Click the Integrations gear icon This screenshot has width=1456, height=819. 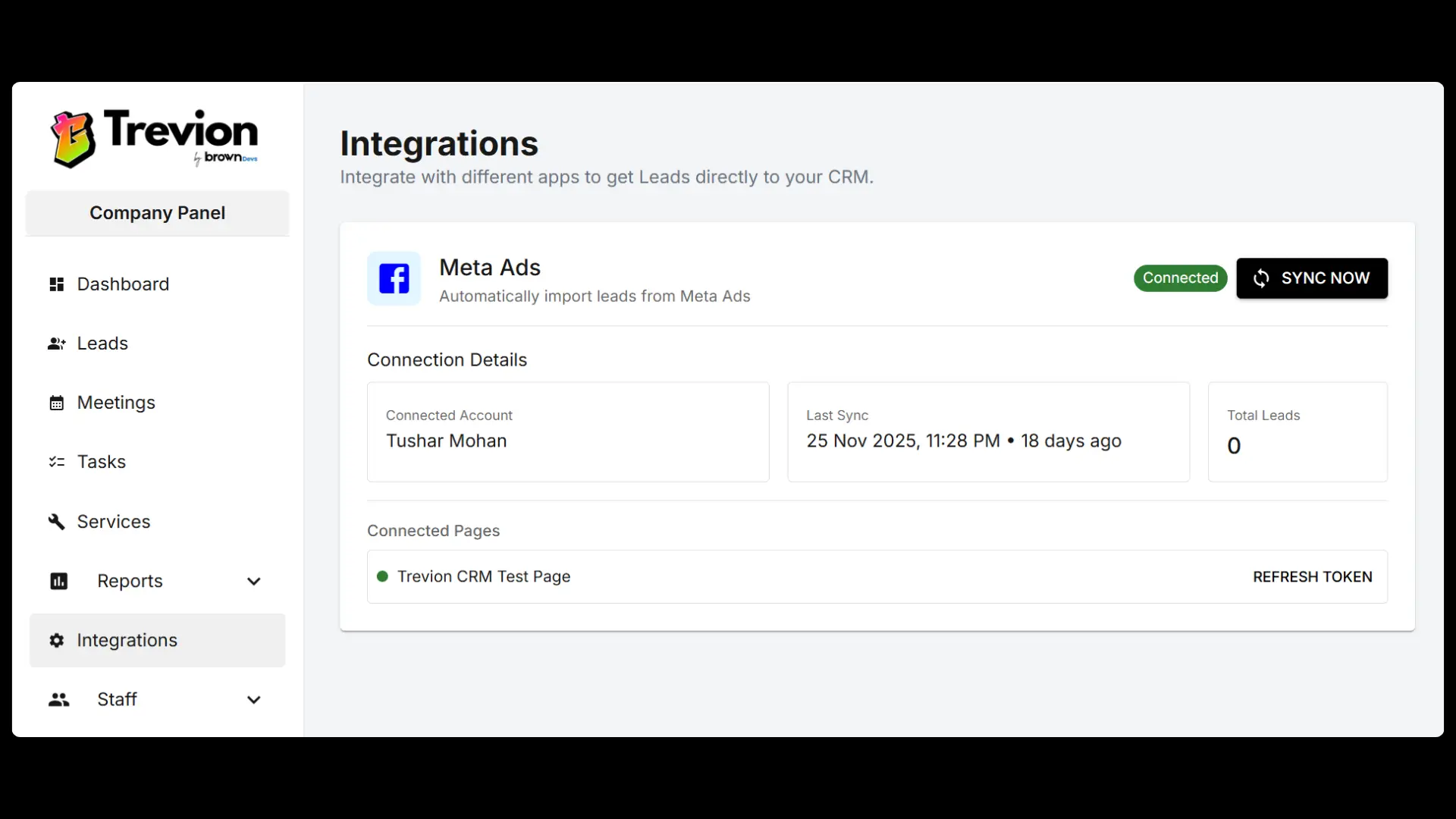(57, 640)
